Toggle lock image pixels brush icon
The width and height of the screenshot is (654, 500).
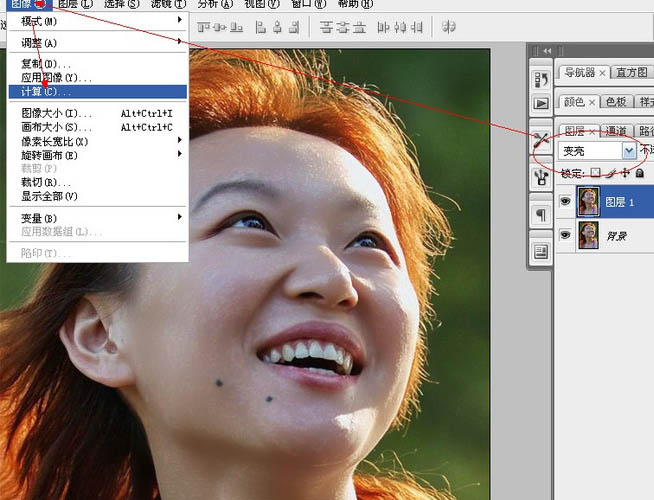point(611,173)
